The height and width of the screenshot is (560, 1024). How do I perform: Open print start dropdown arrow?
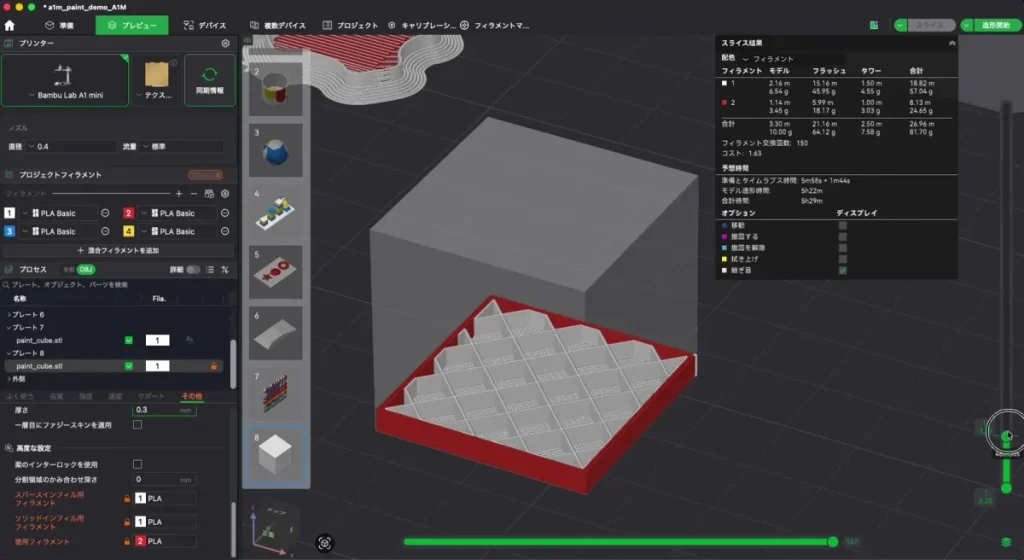[967, 25]
